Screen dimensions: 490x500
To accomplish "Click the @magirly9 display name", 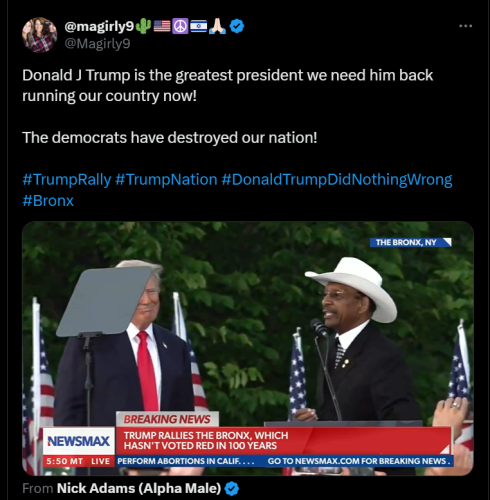I will coord(99,26).
